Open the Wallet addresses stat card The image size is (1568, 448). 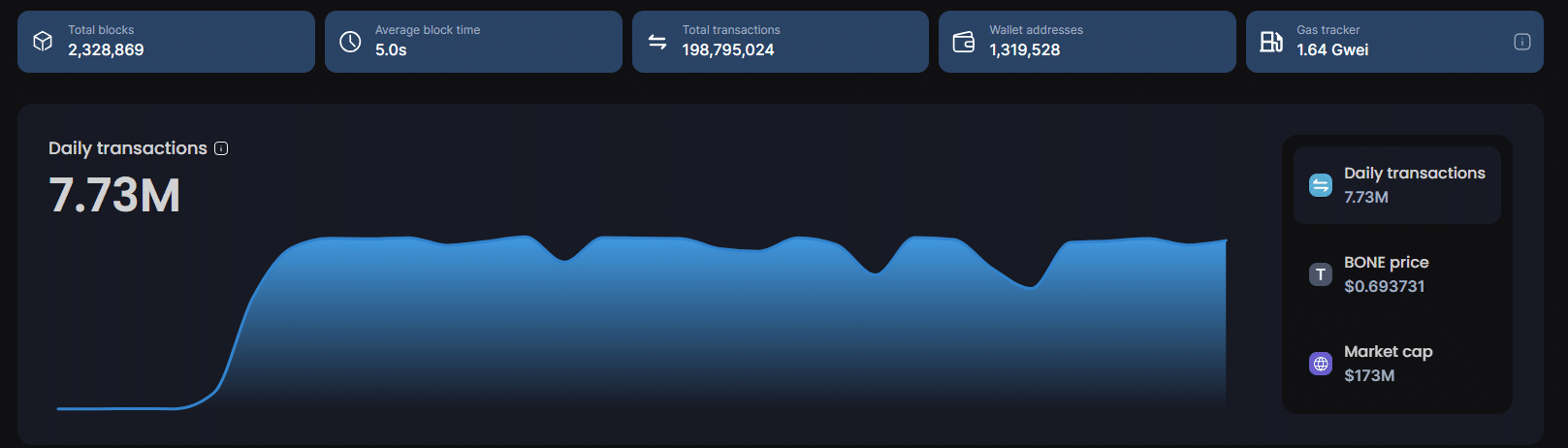[1087, 42]
